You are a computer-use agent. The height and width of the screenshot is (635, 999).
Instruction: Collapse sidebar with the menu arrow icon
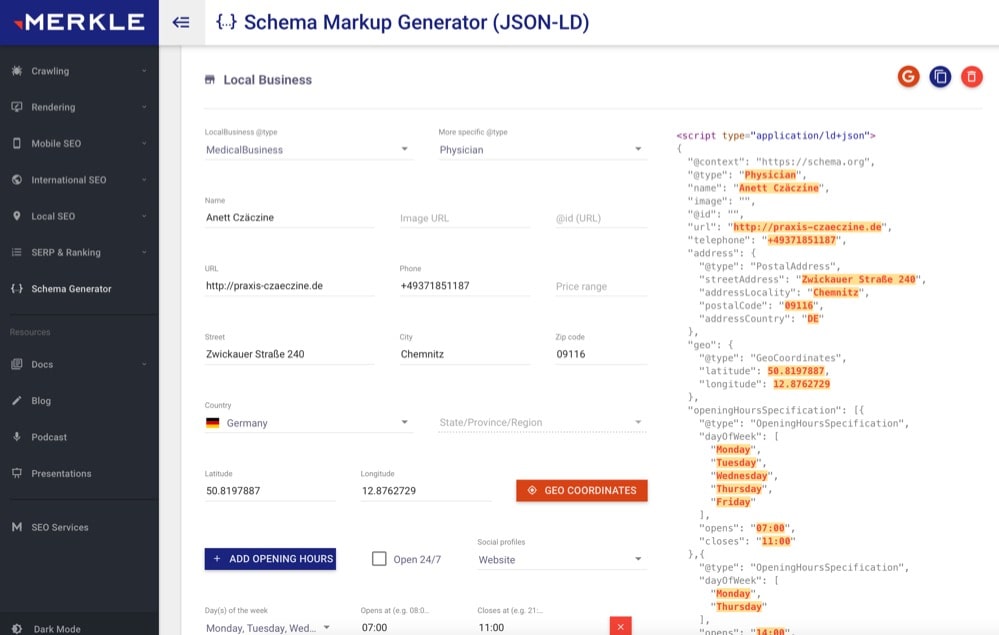coord(181,22)
